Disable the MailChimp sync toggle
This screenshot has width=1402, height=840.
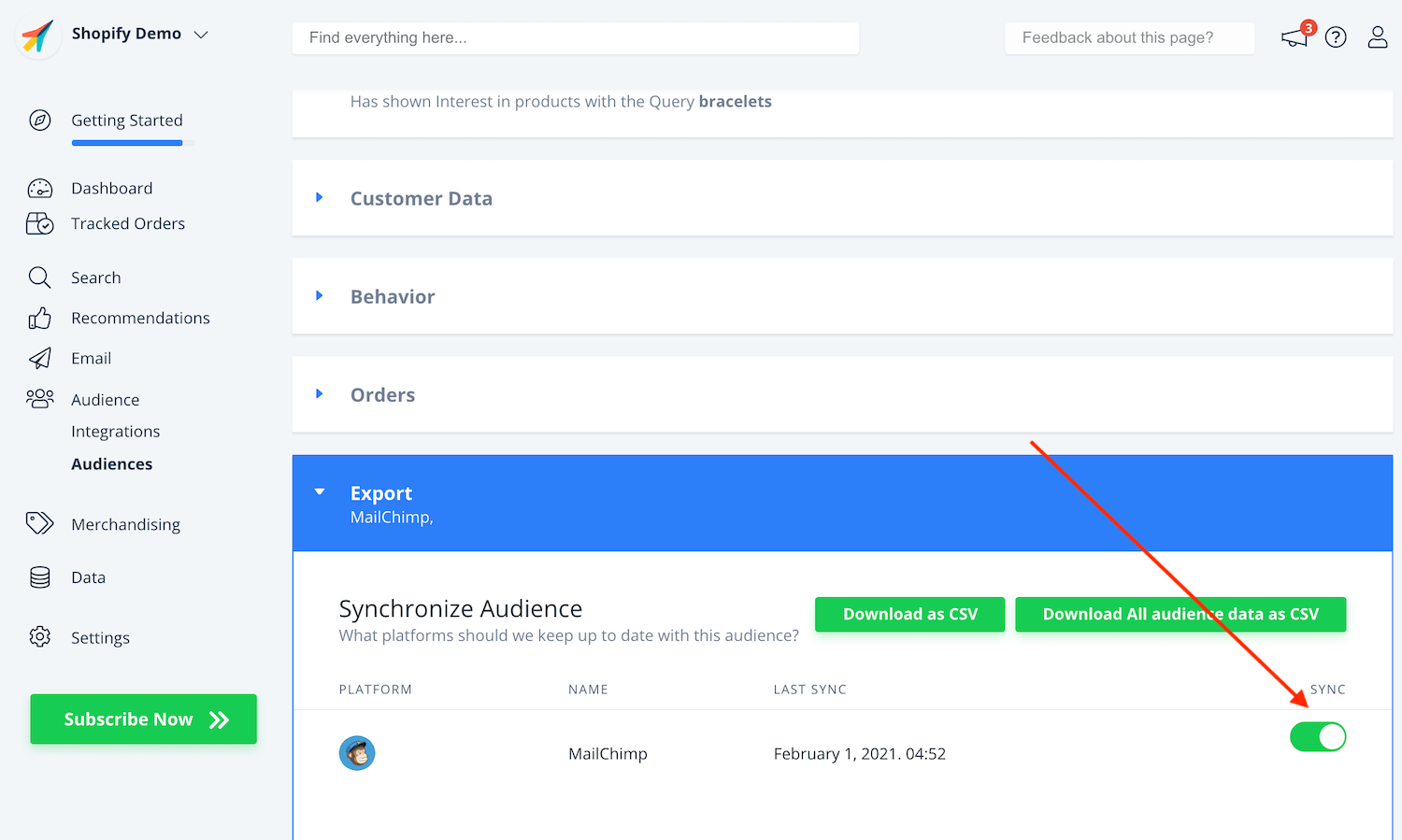click(1318, 737)
